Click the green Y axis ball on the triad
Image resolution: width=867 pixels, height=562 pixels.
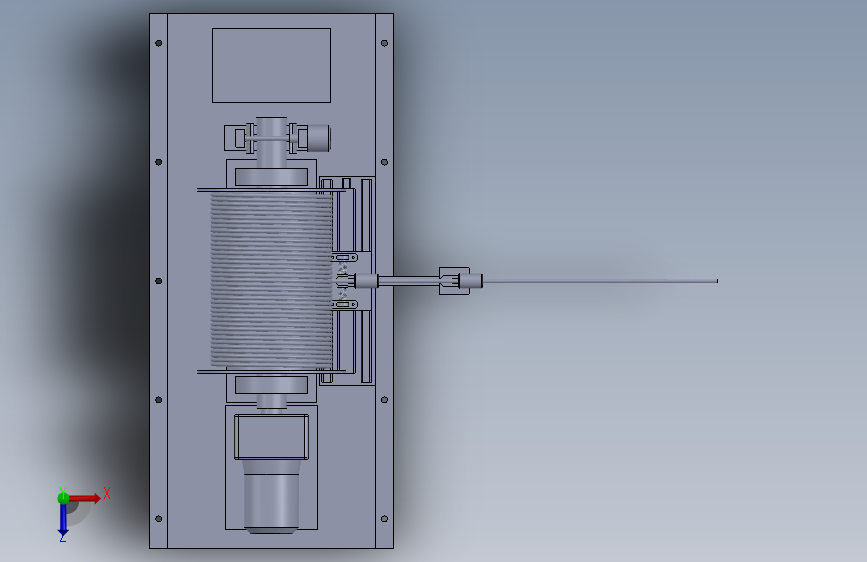coord(63,498)
